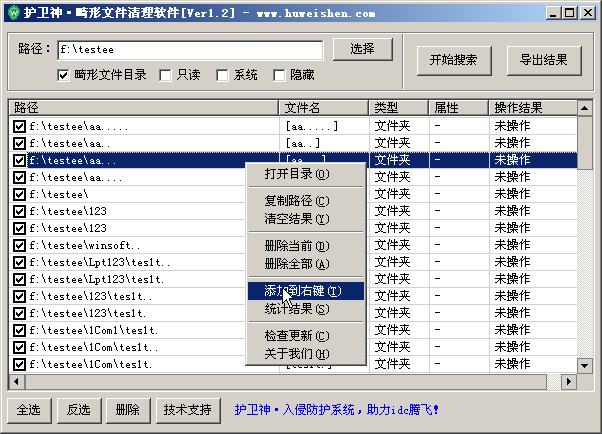Enable the 只读 checkbox
602x434 pixels.
166,75
